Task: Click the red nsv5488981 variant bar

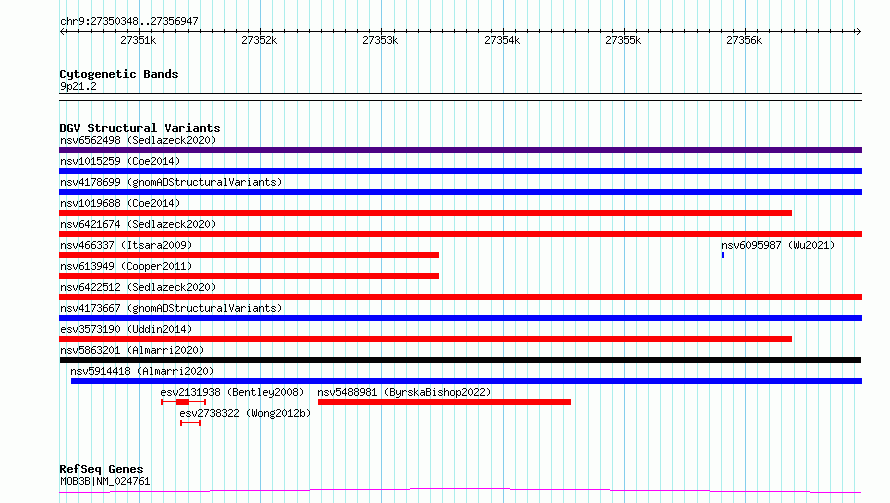Action: tap(444, 402)
